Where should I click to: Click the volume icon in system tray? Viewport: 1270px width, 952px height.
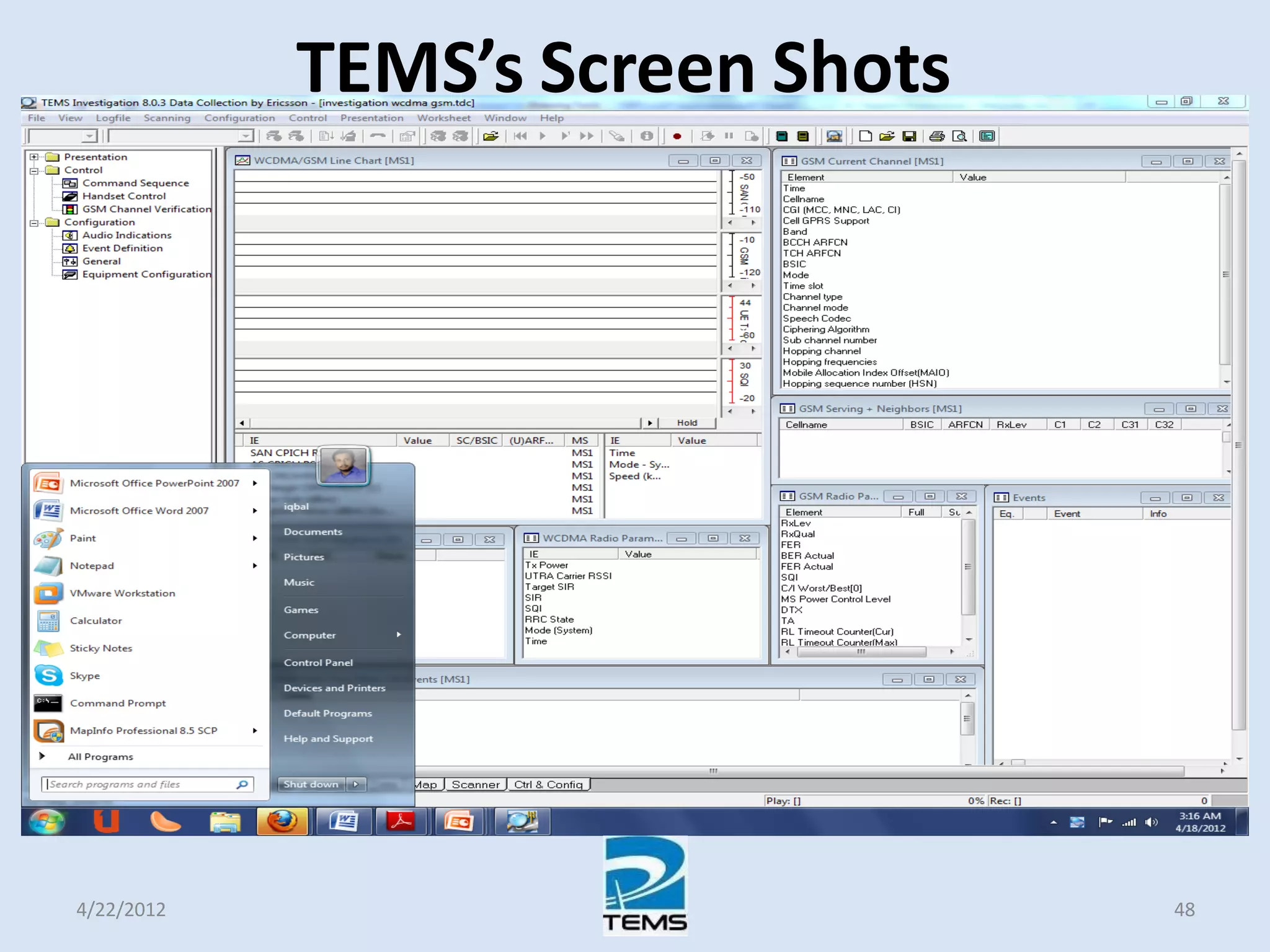tap(1152, 822)
